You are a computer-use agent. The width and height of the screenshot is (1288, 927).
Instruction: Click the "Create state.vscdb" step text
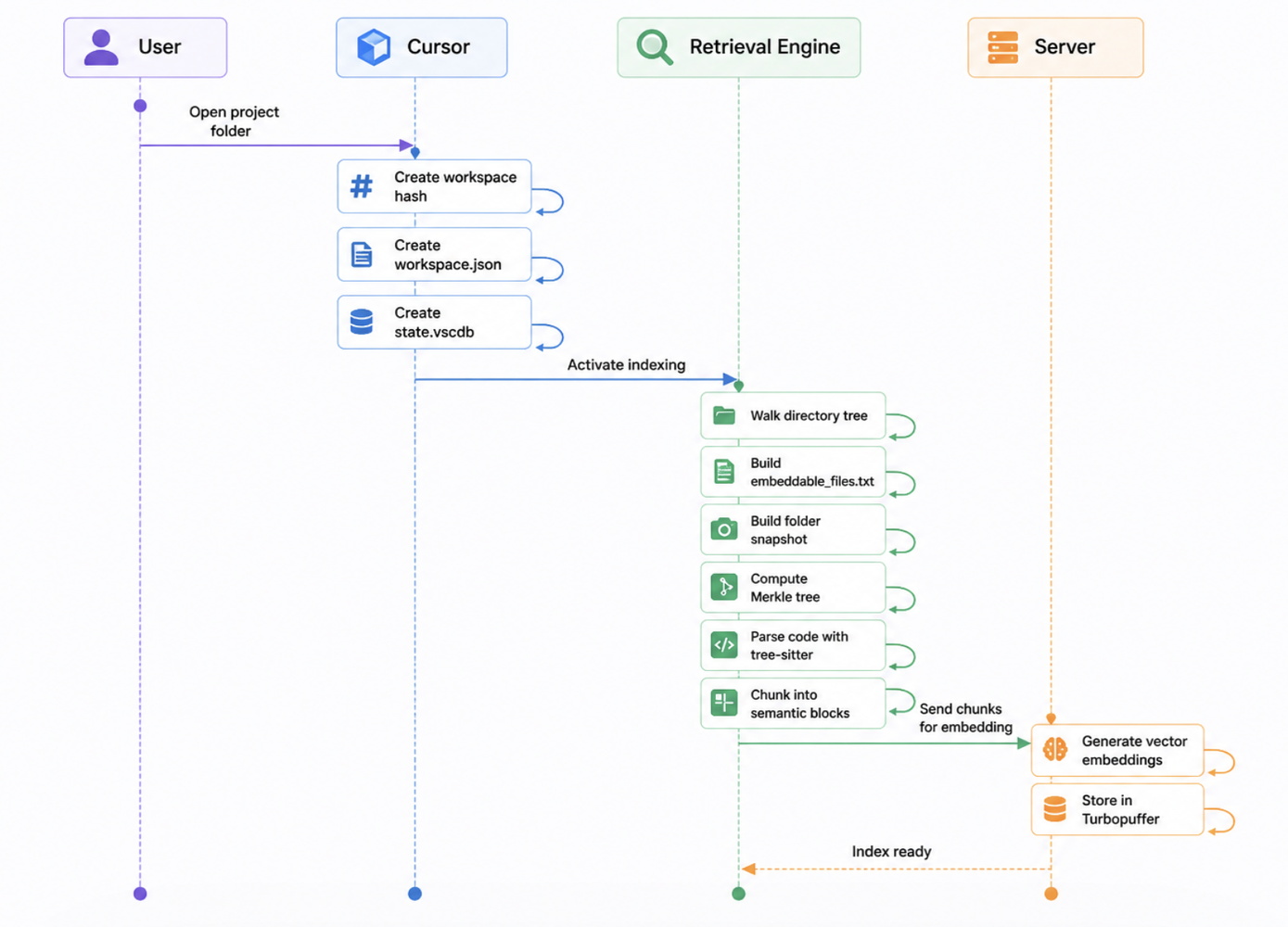coord(434,323)
